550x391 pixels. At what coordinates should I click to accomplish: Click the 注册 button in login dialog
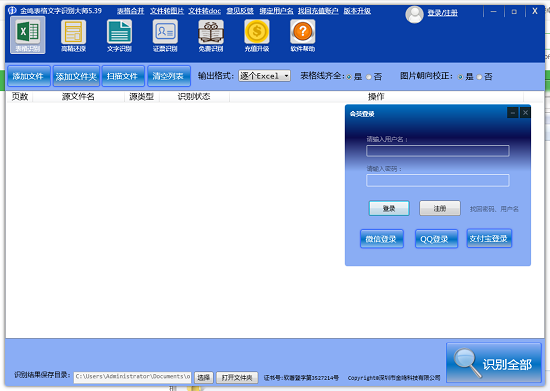440,208
